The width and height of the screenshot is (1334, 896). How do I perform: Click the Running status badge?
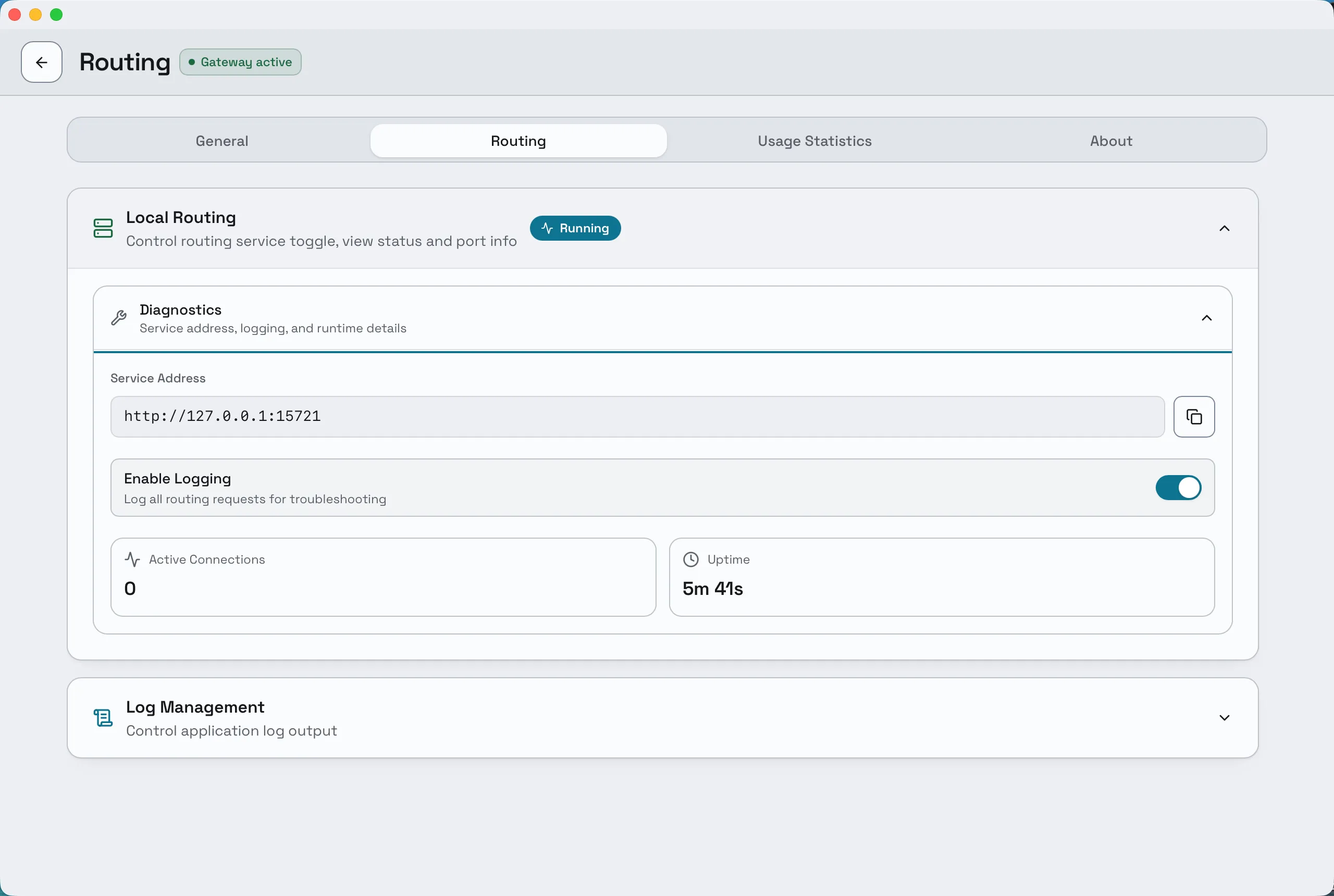575,228
